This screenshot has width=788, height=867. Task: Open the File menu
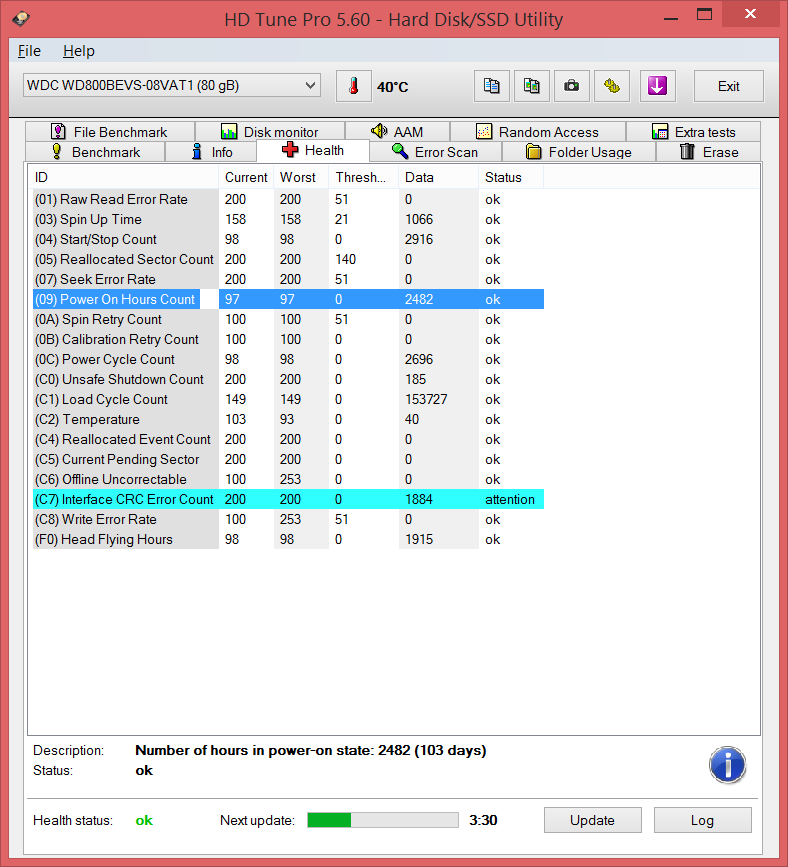pyautogui.click(x=29, y=51)
